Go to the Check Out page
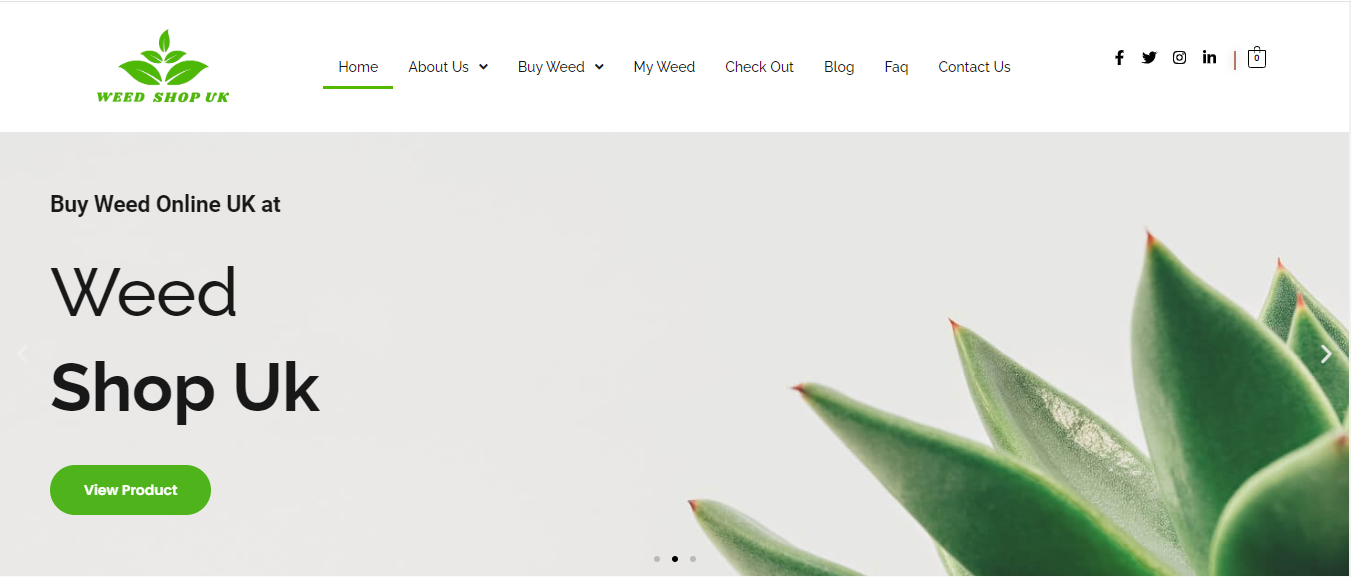This screenshot has width=1351, height=577. coord(759,67)
